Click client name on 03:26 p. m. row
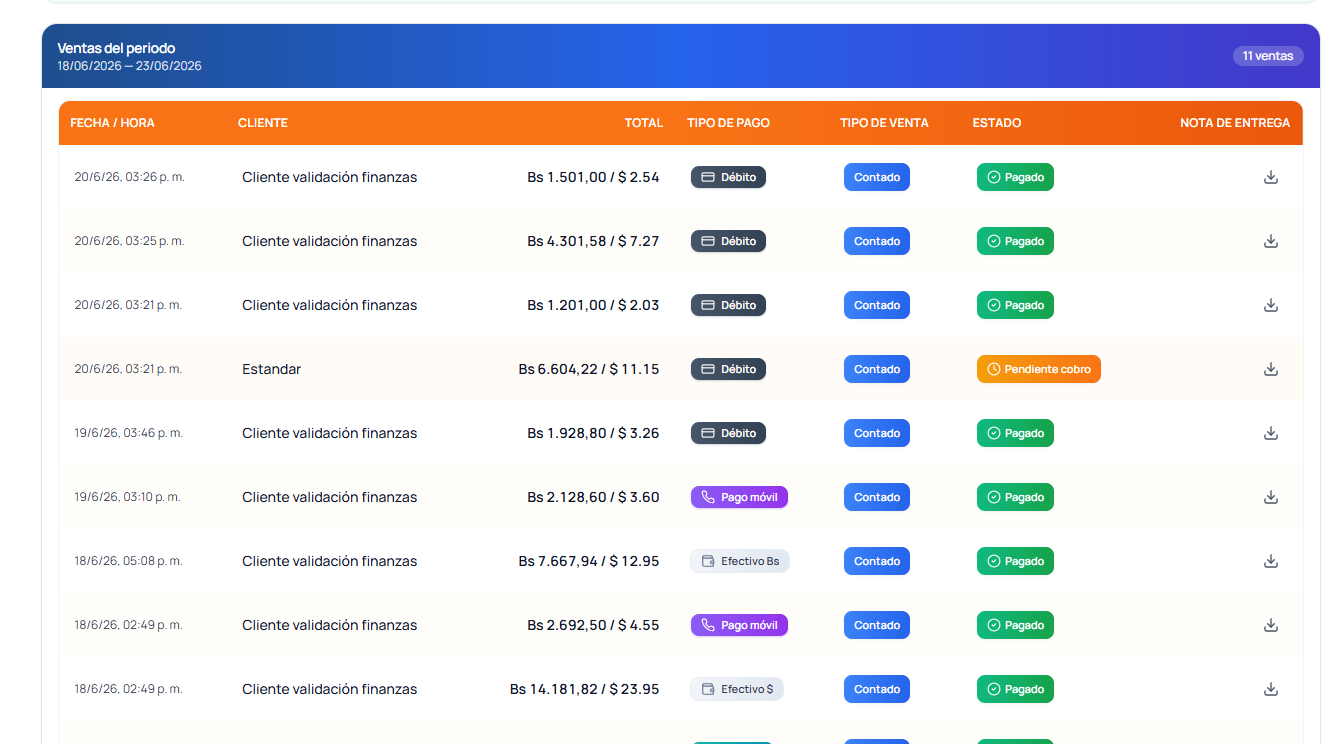Viewport: 1339px width, 754px height. (330, 177)
